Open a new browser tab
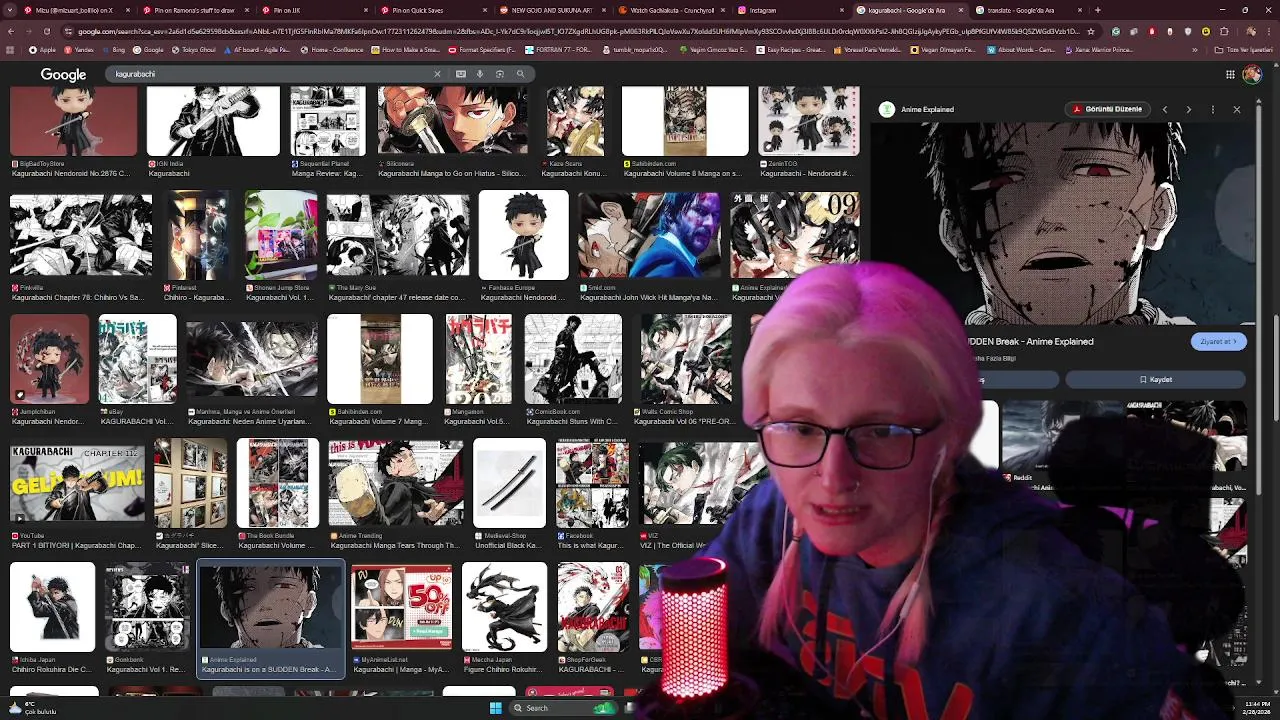The height and width of the screenshot is (720, 1280). pyautogui.click(x=1098, y=10)
